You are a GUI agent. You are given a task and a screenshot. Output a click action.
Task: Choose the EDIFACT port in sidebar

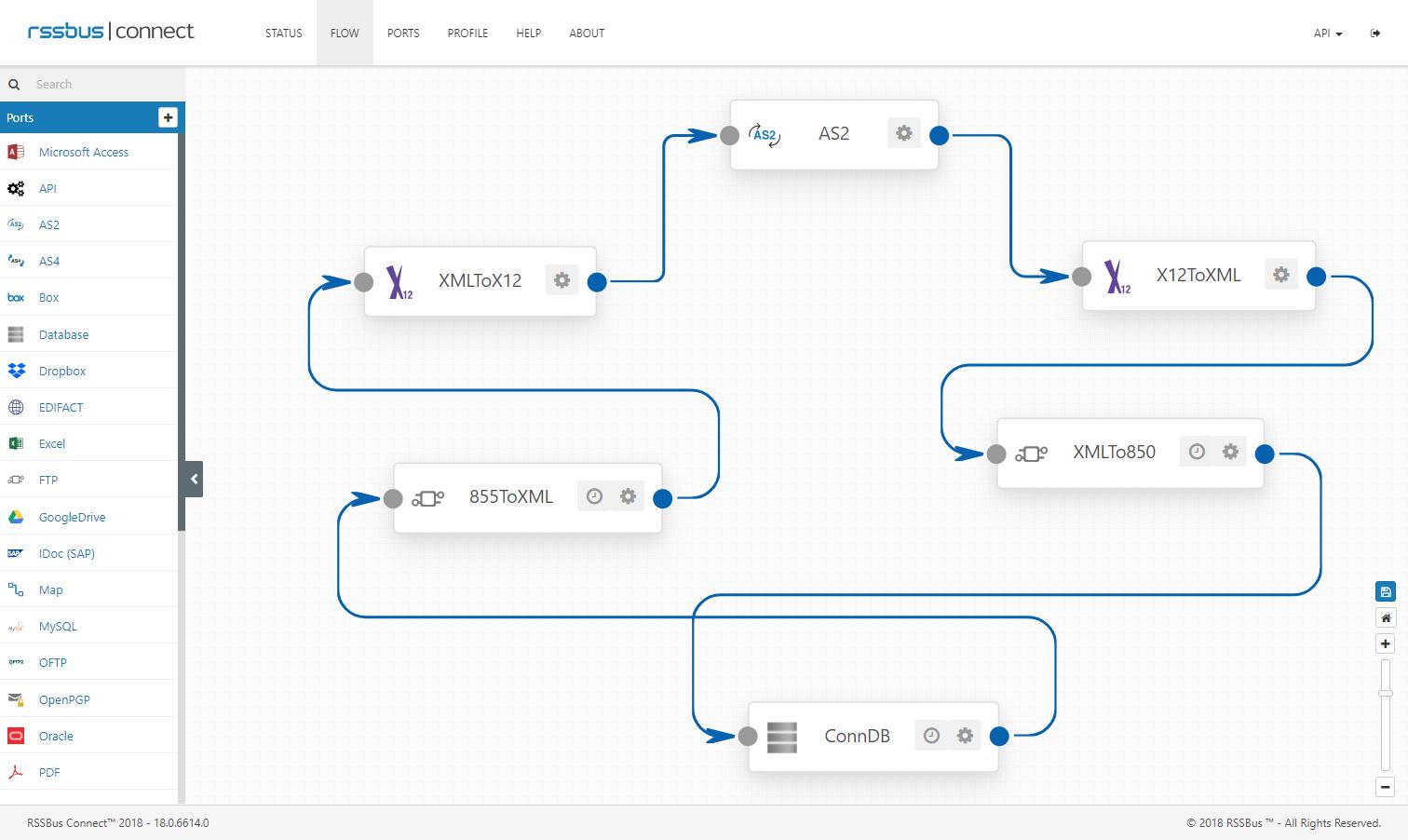(x=61, y=407)
